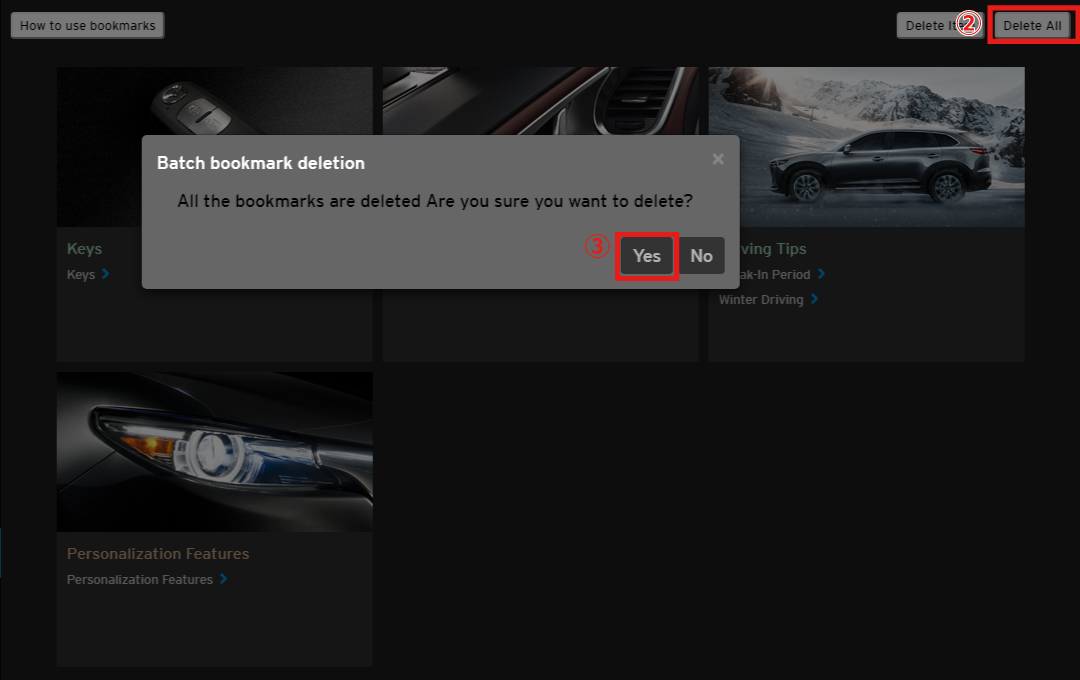Click arrow icon next to Personalization Features link
This screenshot has width=1080, height=680.
(x=224, y=579)
